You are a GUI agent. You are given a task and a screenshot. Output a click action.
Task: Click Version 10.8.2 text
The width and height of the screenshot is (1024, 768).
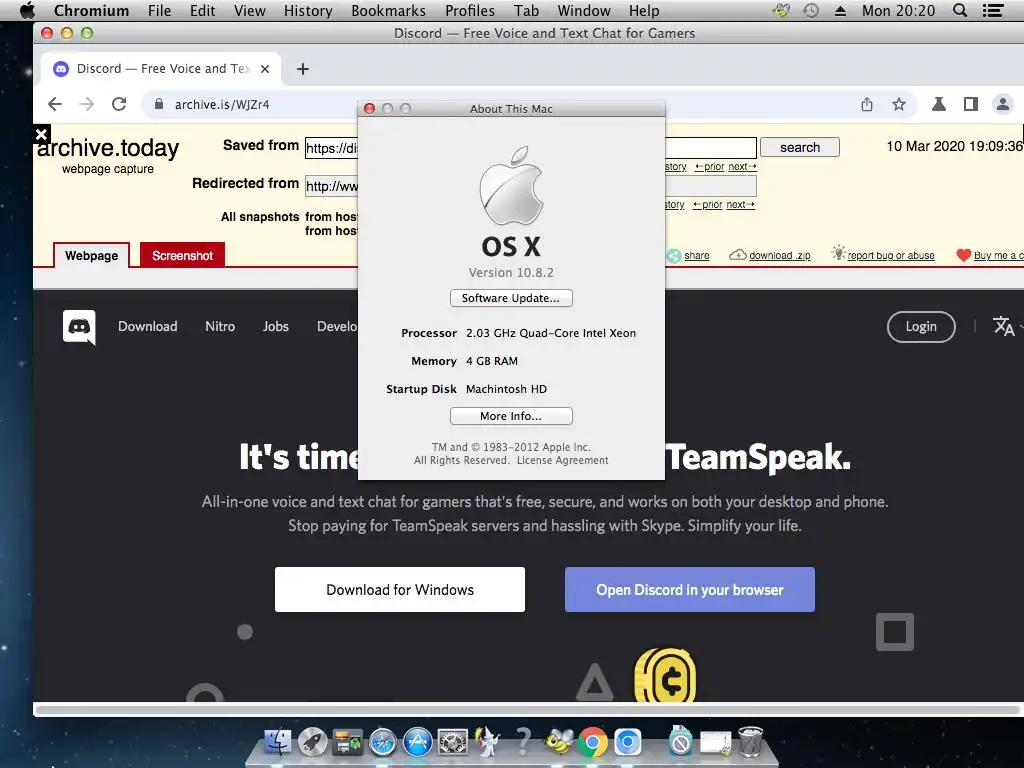click(511, 272)
